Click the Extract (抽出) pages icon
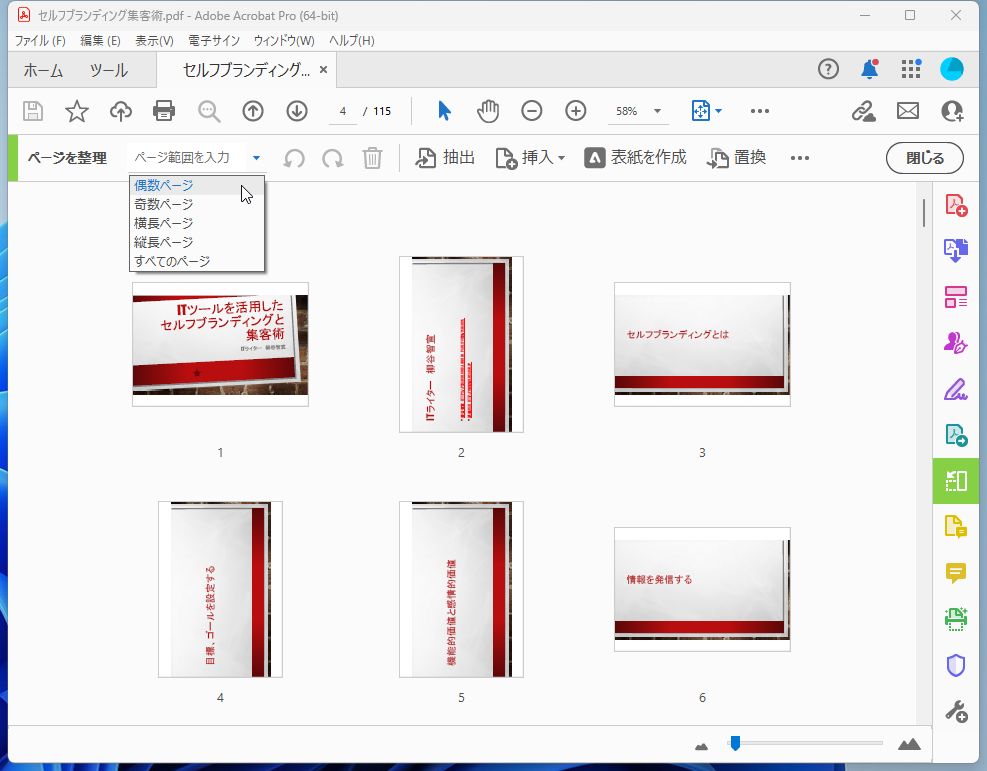Image resolution: width=987 pixels, height=771 pixels. tap(444, 157)
